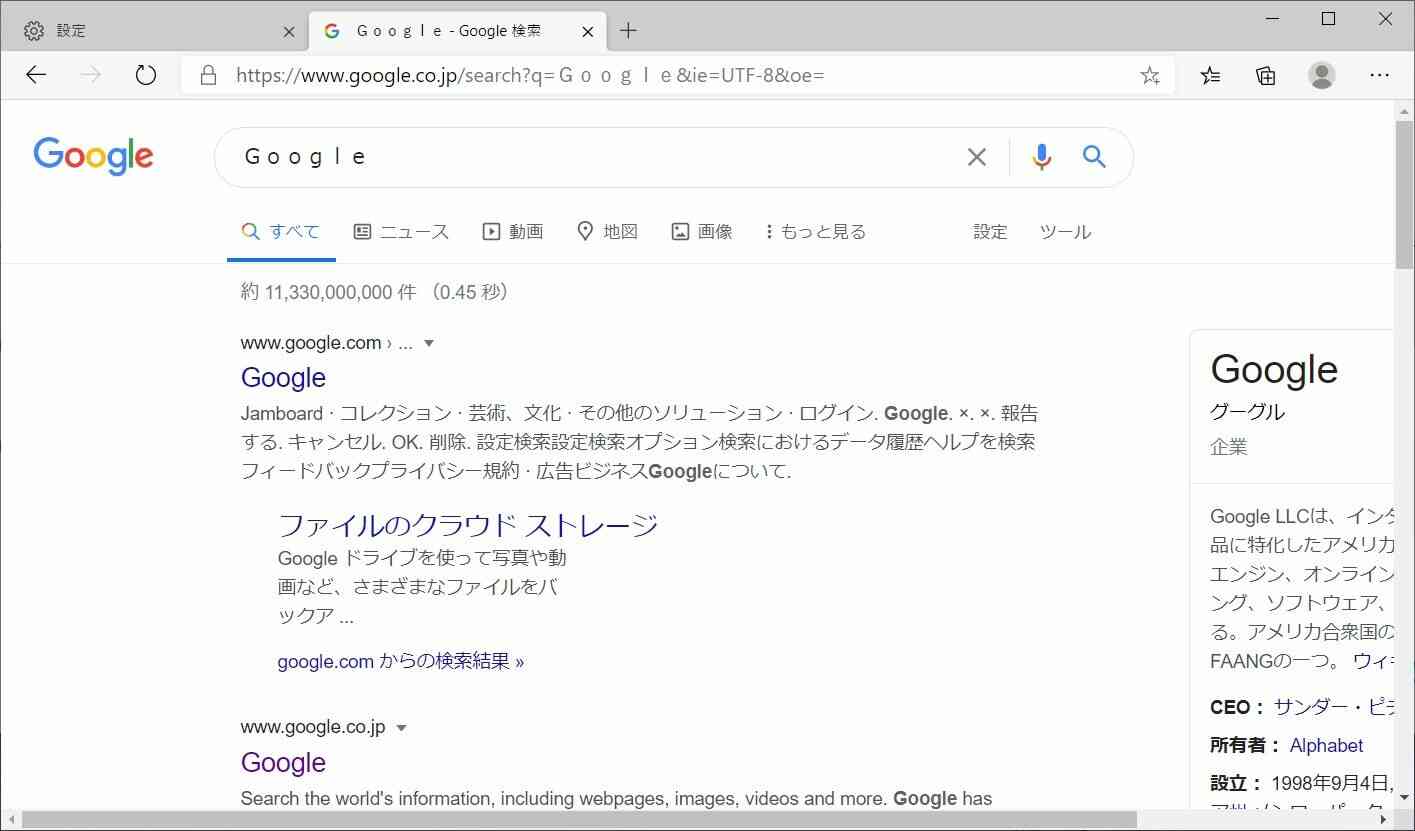The height and width of the screenshot is (831, 1415).
Task: View site info via padlock icon
Action: (208, 75)
